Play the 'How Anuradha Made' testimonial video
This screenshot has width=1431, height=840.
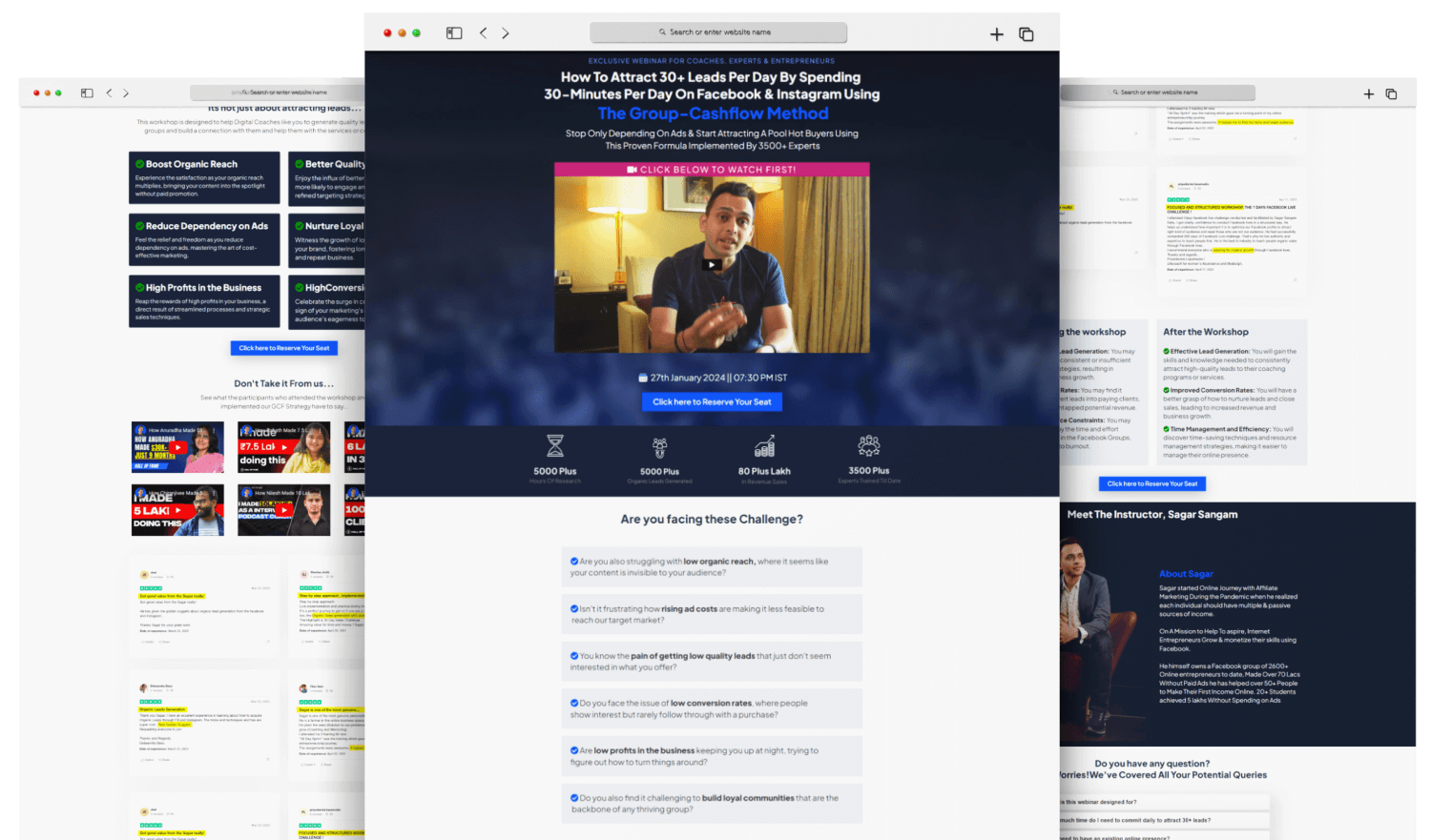[x=177, y=447]
